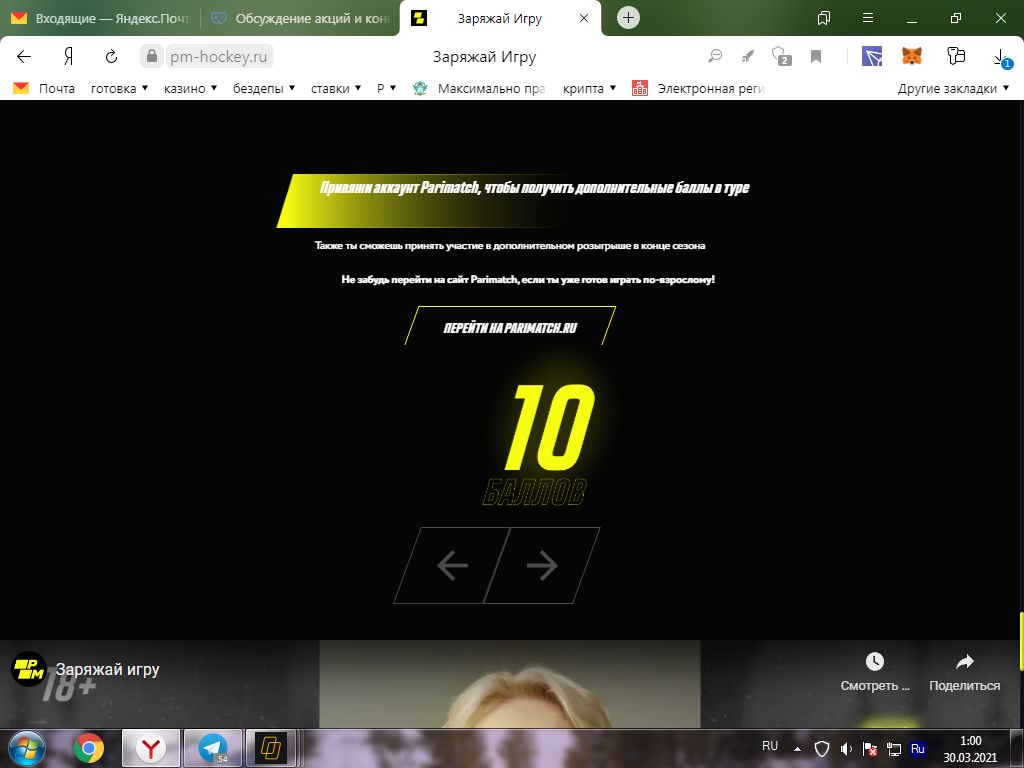Click the pm-hockey.ru address field

[x=219, y=57]
